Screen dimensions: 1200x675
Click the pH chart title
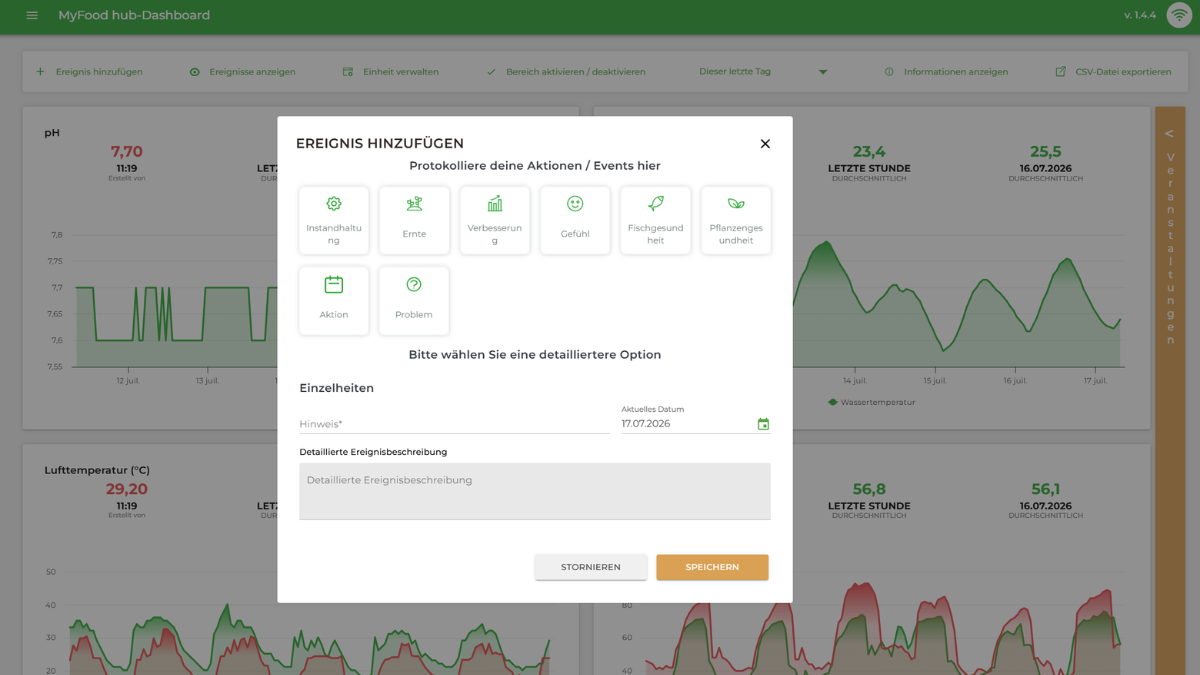pos(52,133)
